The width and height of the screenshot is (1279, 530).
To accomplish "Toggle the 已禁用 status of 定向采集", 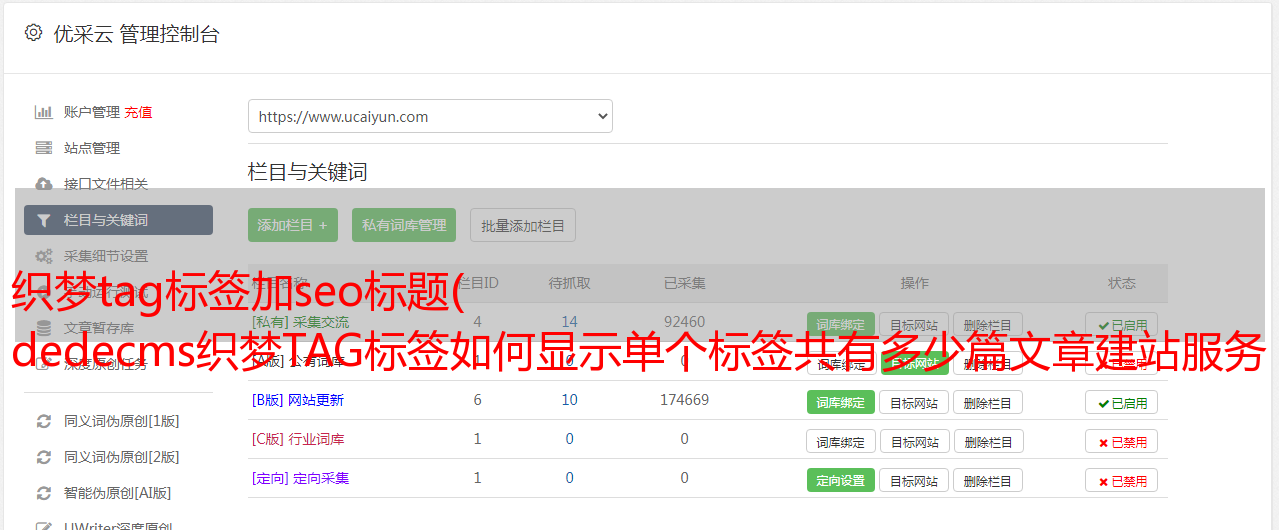I will pos(1122,480).
